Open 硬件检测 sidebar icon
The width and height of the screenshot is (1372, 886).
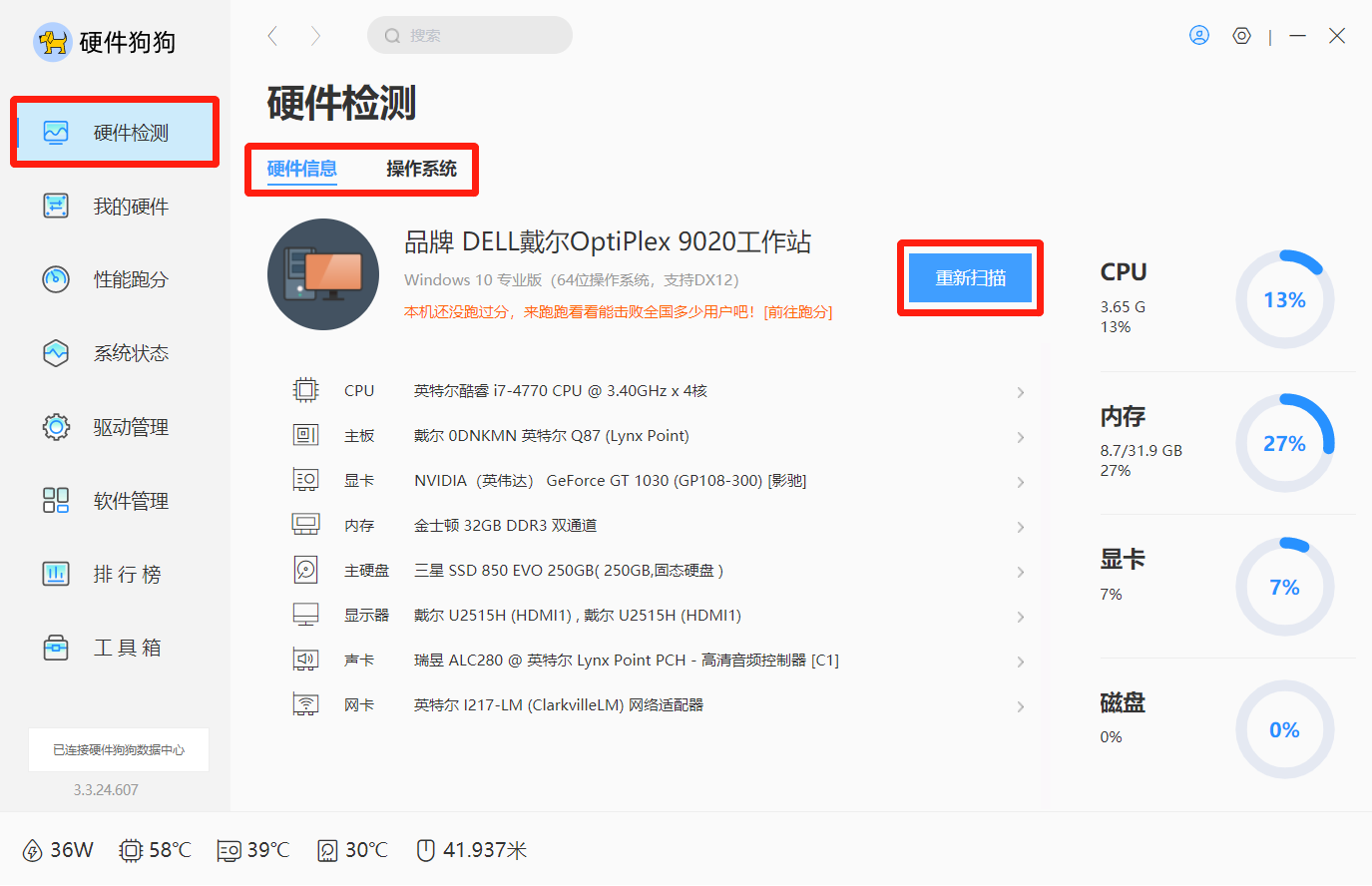[56, 133]
